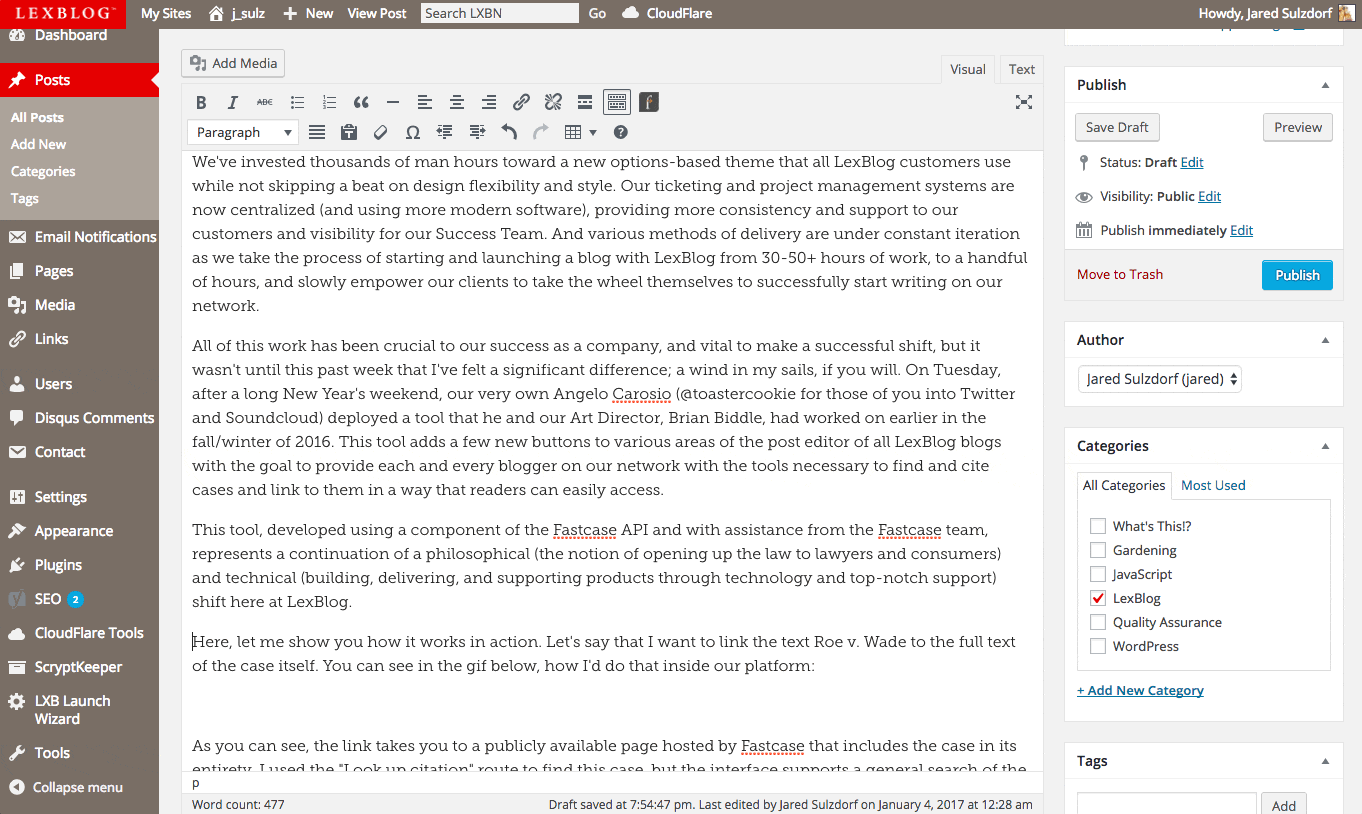Viewport: 1362px width, 814px height.
Task: Toggle bold formatting
Action: 201,102
